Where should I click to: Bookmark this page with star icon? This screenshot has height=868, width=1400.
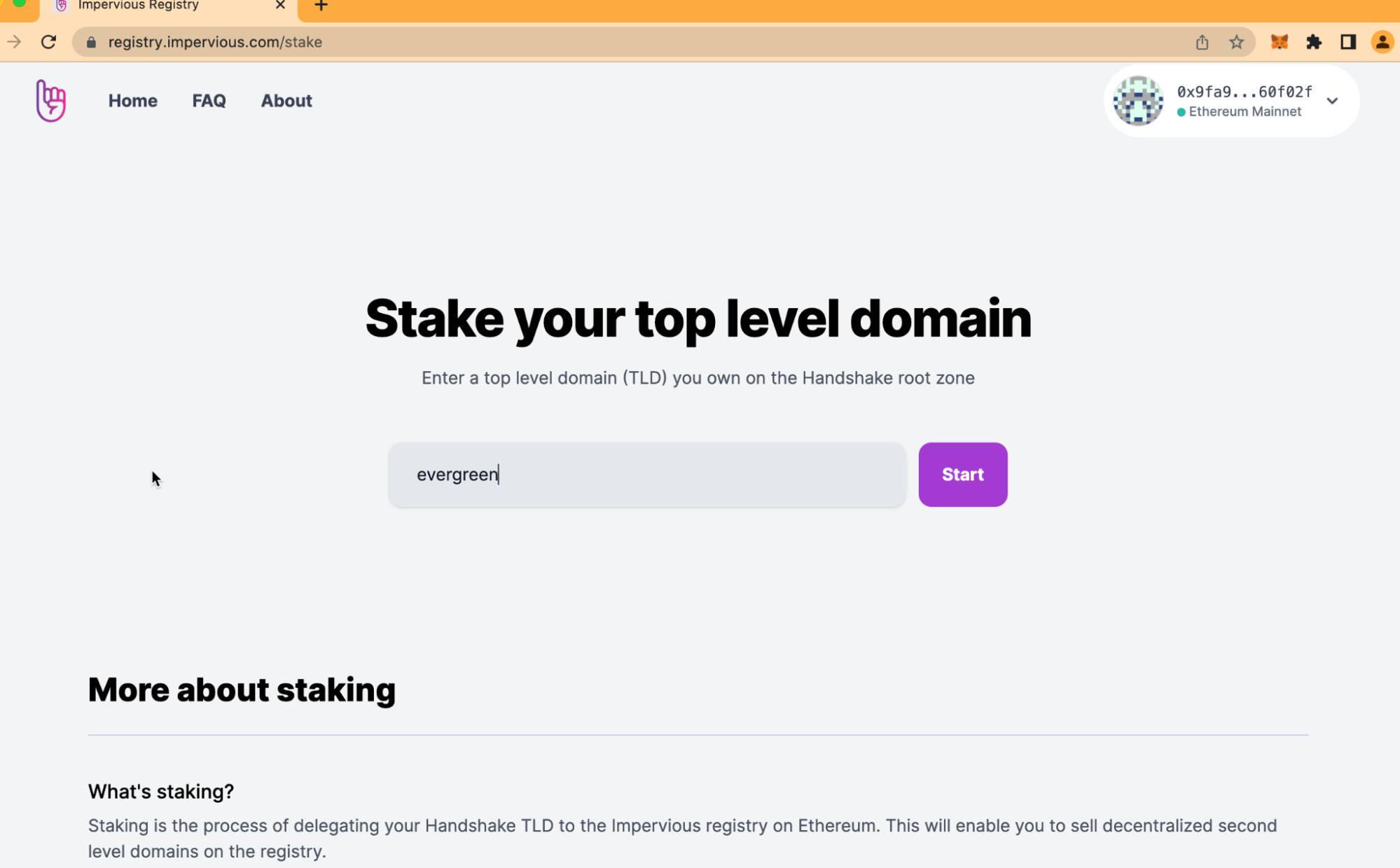[1236, 42]
